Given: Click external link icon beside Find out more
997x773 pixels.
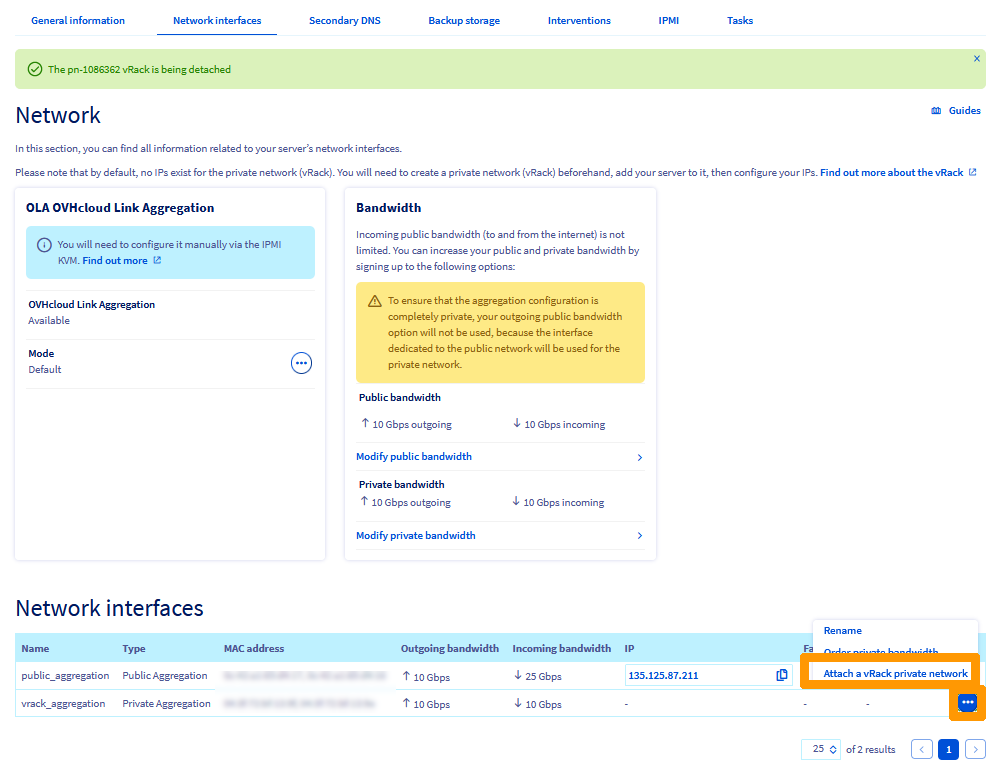Looking at the screenshot, I should tap(157, 261).
